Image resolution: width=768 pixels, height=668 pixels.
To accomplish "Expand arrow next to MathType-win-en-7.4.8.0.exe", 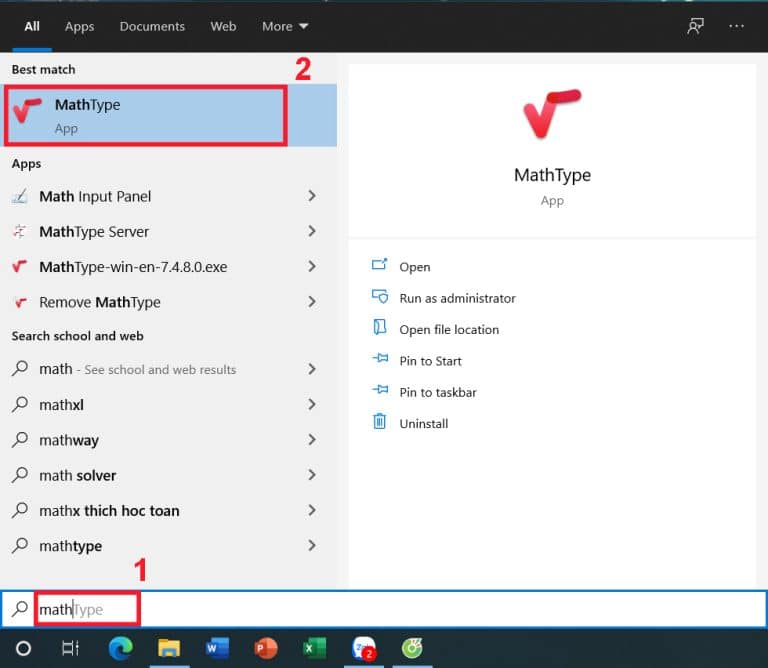I will point(312,267).
